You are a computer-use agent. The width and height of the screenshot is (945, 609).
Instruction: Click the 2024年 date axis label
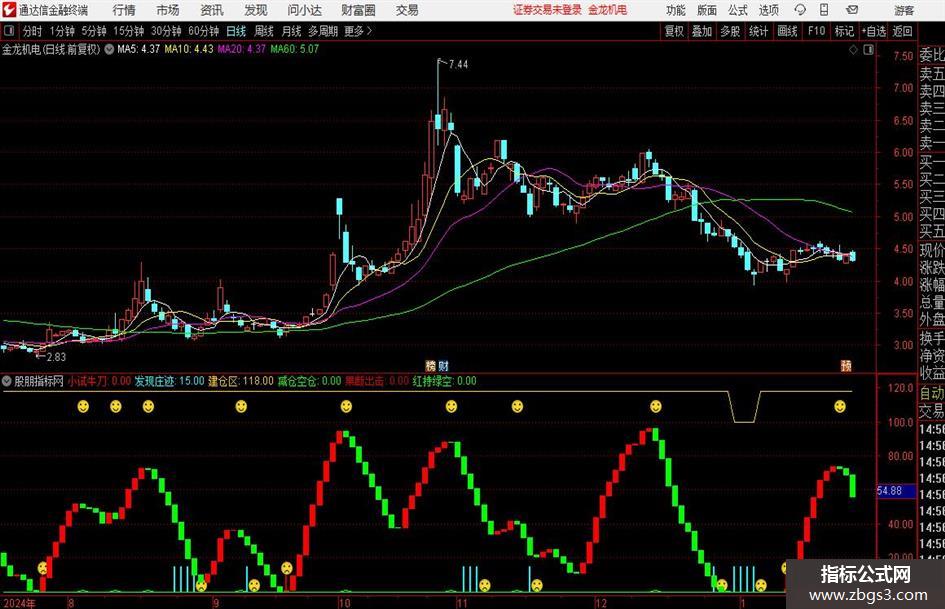[19, 603]
